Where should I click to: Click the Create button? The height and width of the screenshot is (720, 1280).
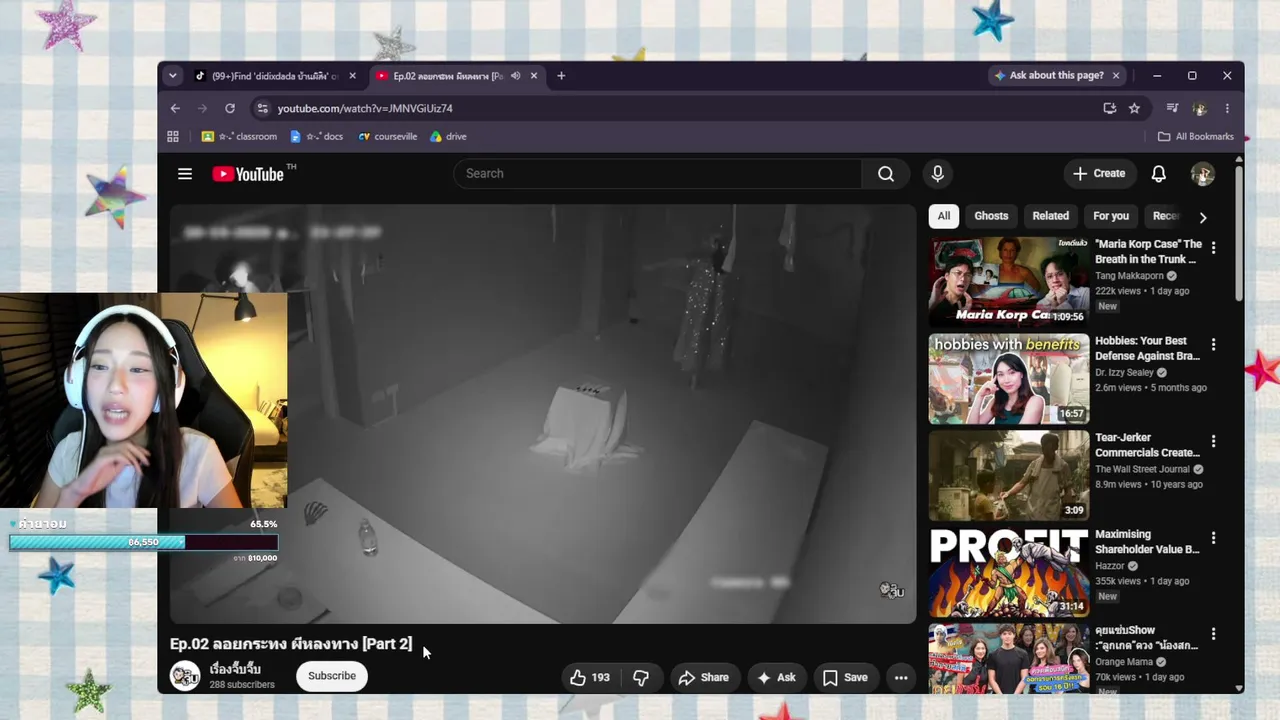(1099, 174)
